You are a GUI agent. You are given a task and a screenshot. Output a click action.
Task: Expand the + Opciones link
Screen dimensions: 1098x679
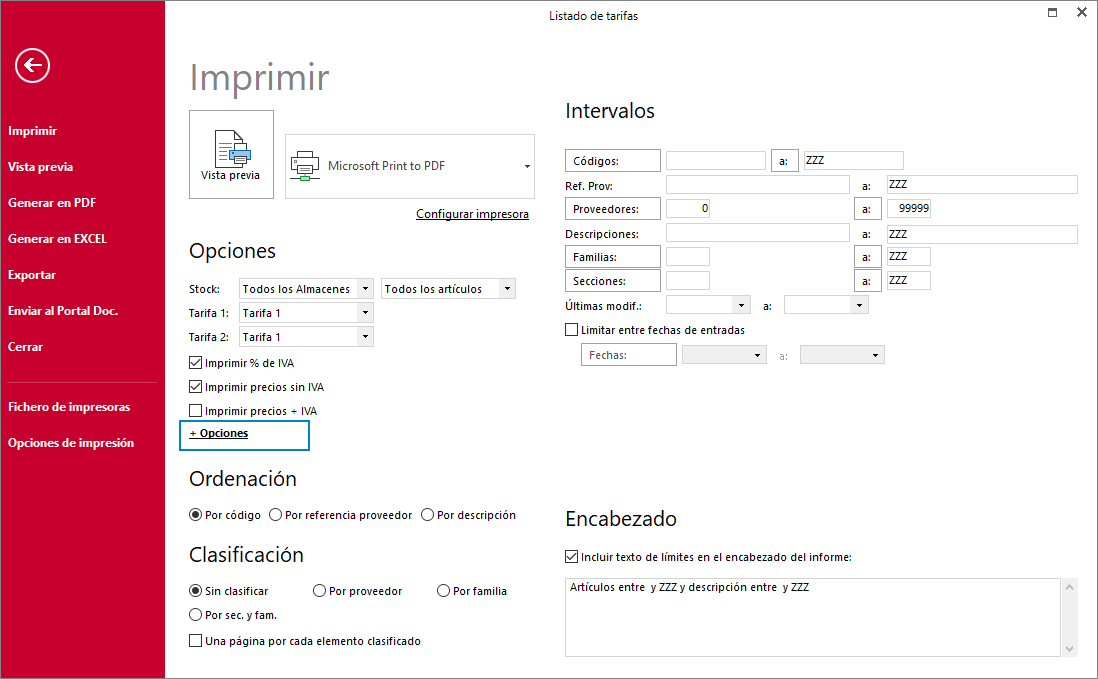[x=218, y=433]
